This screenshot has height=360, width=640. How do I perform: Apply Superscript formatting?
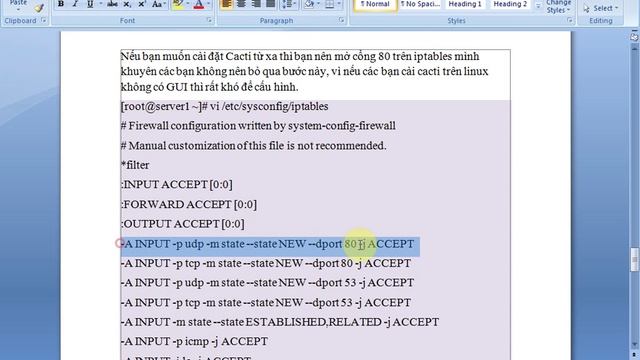pos(141,4)
